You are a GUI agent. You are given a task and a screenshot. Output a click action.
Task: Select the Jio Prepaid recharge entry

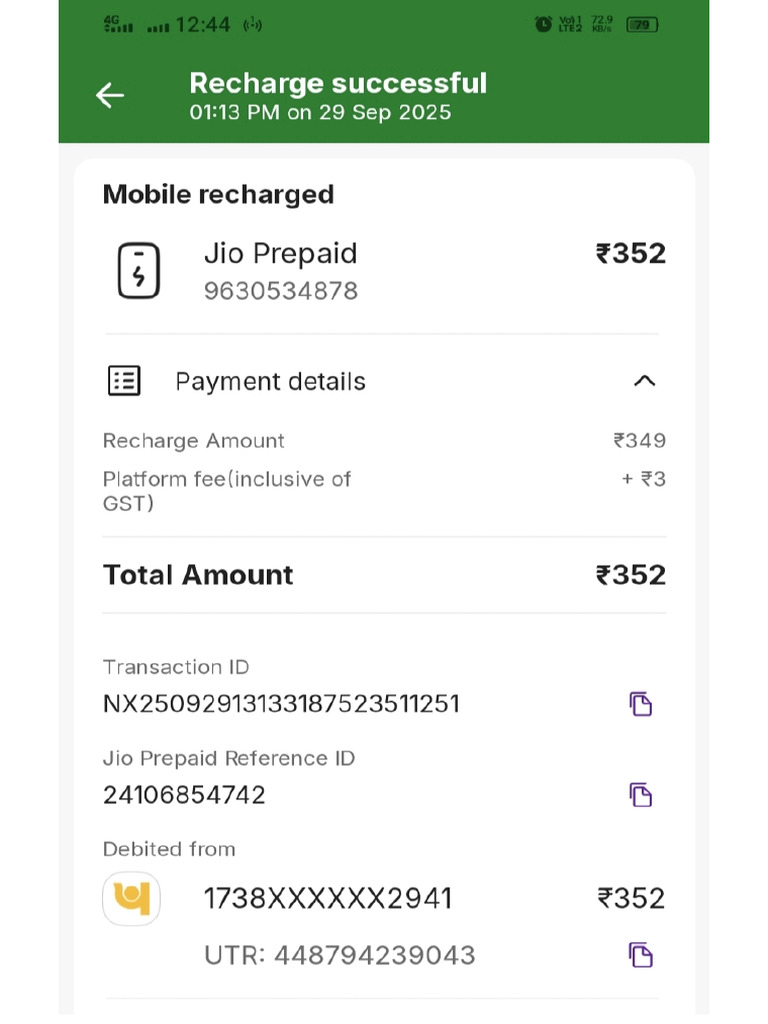coord(384,271)
